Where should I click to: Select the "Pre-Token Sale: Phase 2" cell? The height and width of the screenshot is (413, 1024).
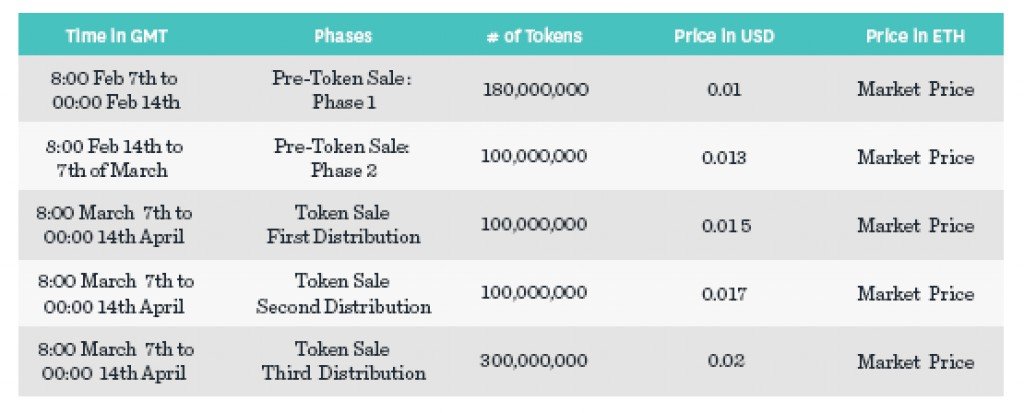pyautogui.click(x=343, y=158)
